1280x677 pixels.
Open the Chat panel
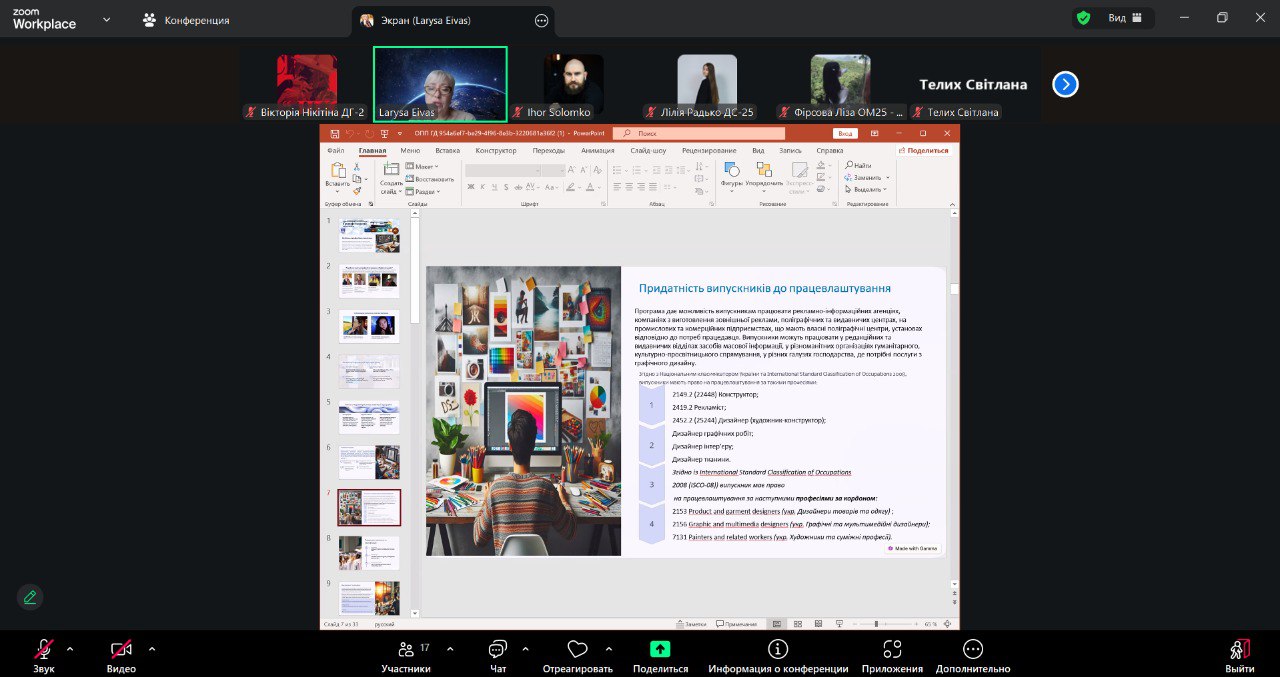tap(498, 649)
